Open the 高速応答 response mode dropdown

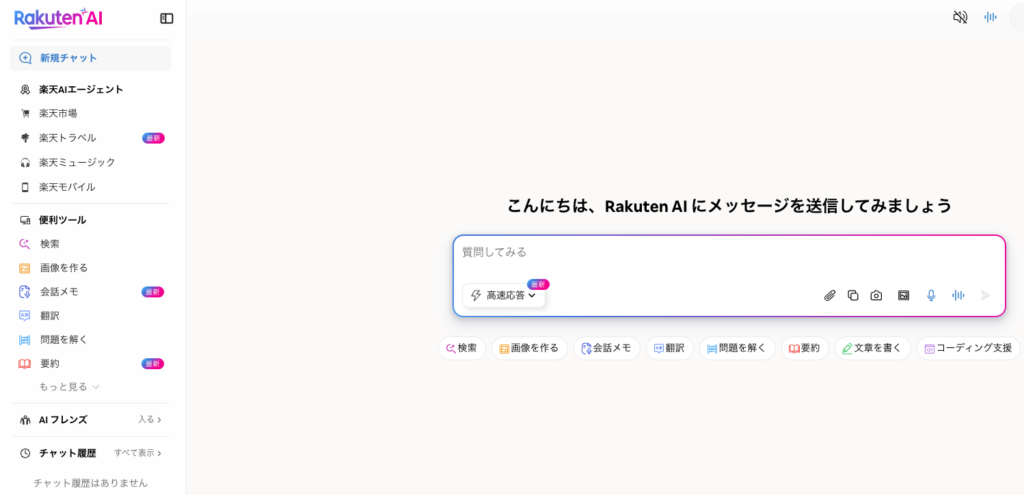[504, 295]
